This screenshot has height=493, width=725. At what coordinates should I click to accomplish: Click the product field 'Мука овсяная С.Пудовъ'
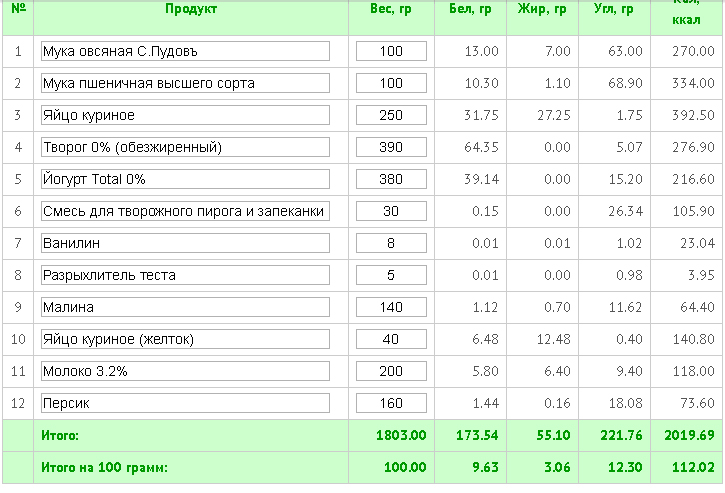(x=185, y=51)
